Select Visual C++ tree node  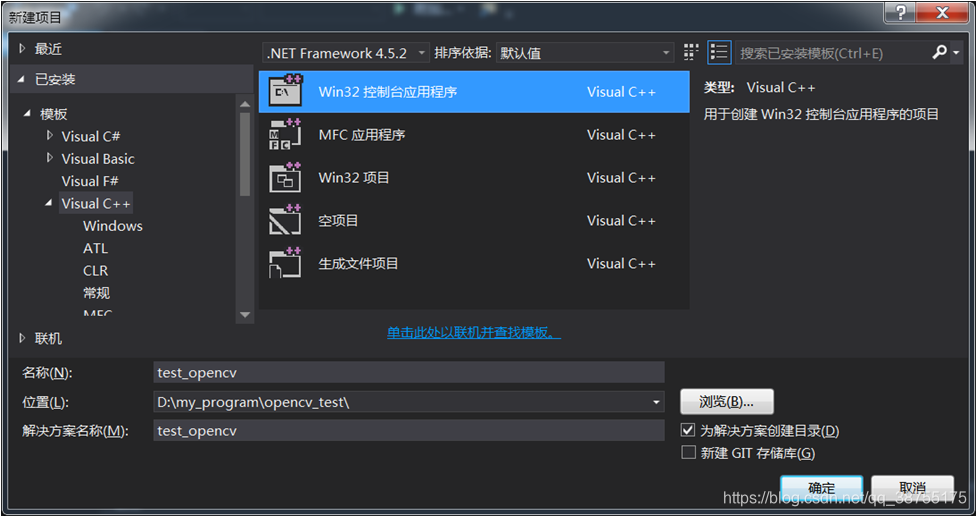96,204
